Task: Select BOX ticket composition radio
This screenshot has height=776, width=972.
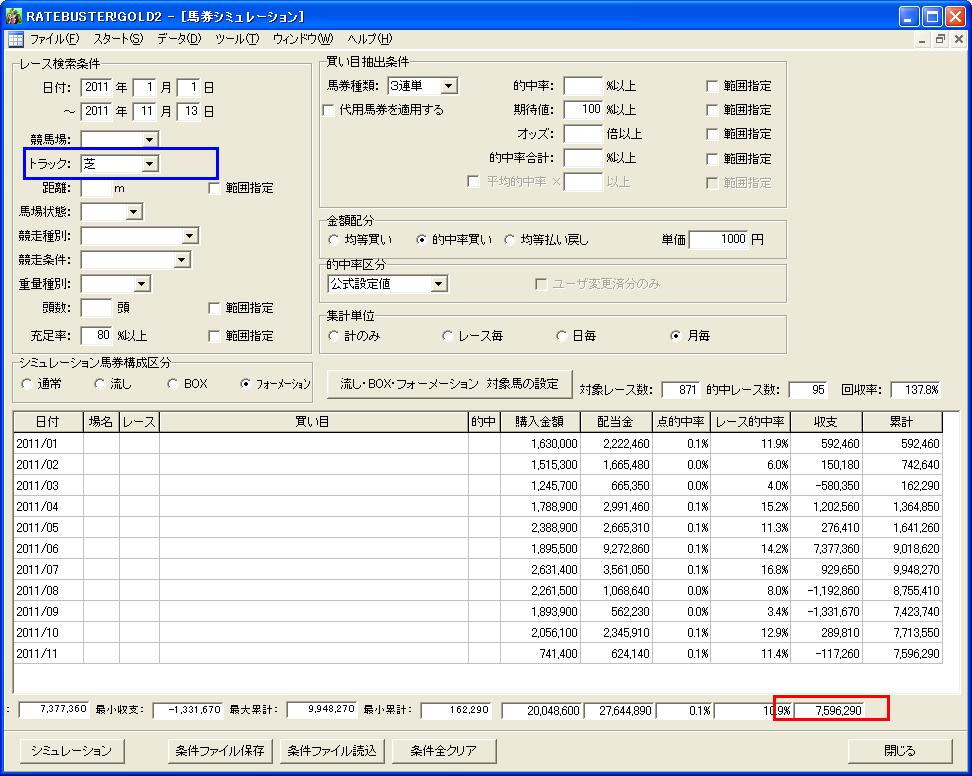Action: pos(173,384)
